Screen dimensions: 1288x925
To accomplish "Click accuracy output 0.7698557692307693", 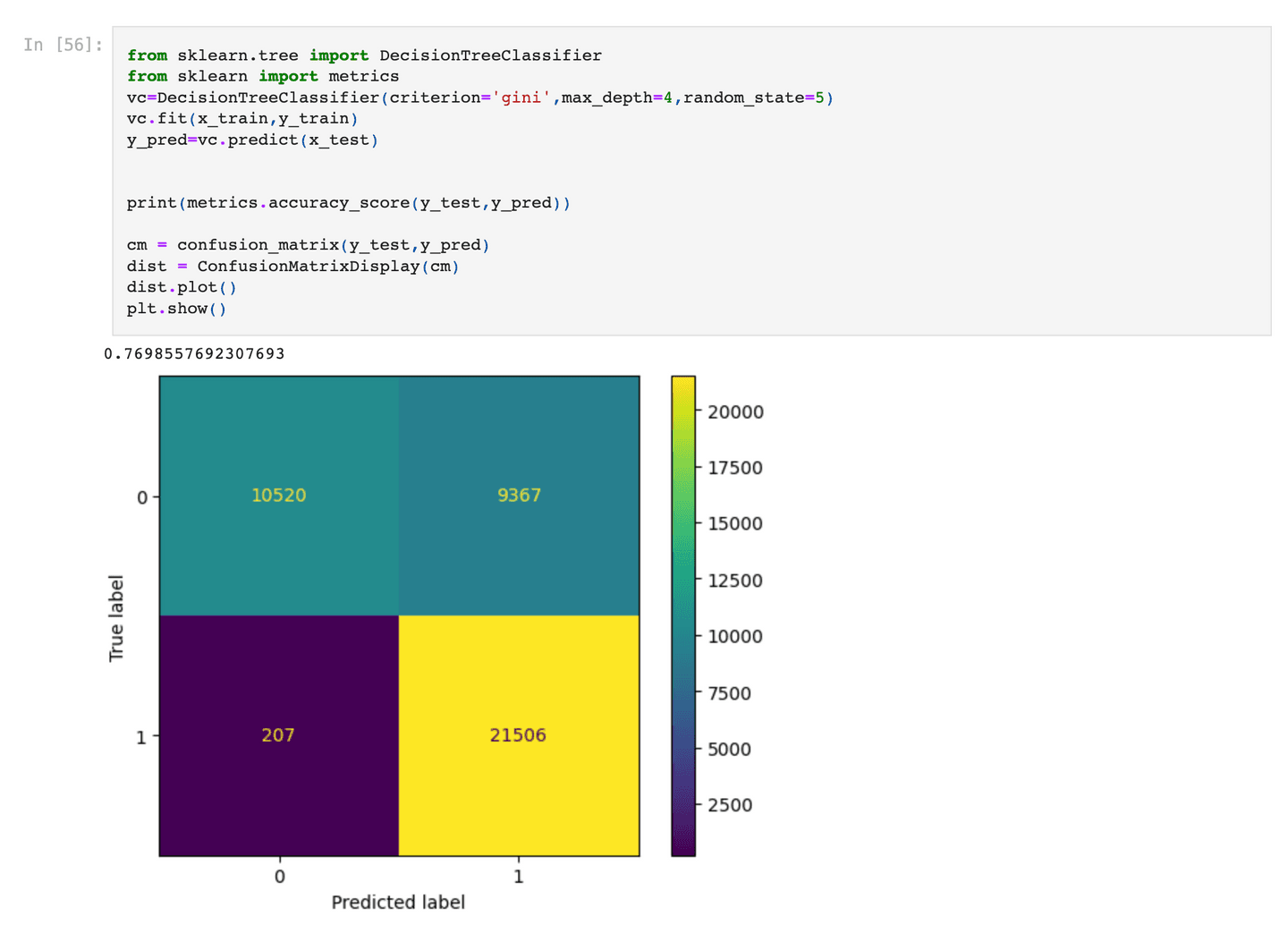I will (x=194, y=354).
